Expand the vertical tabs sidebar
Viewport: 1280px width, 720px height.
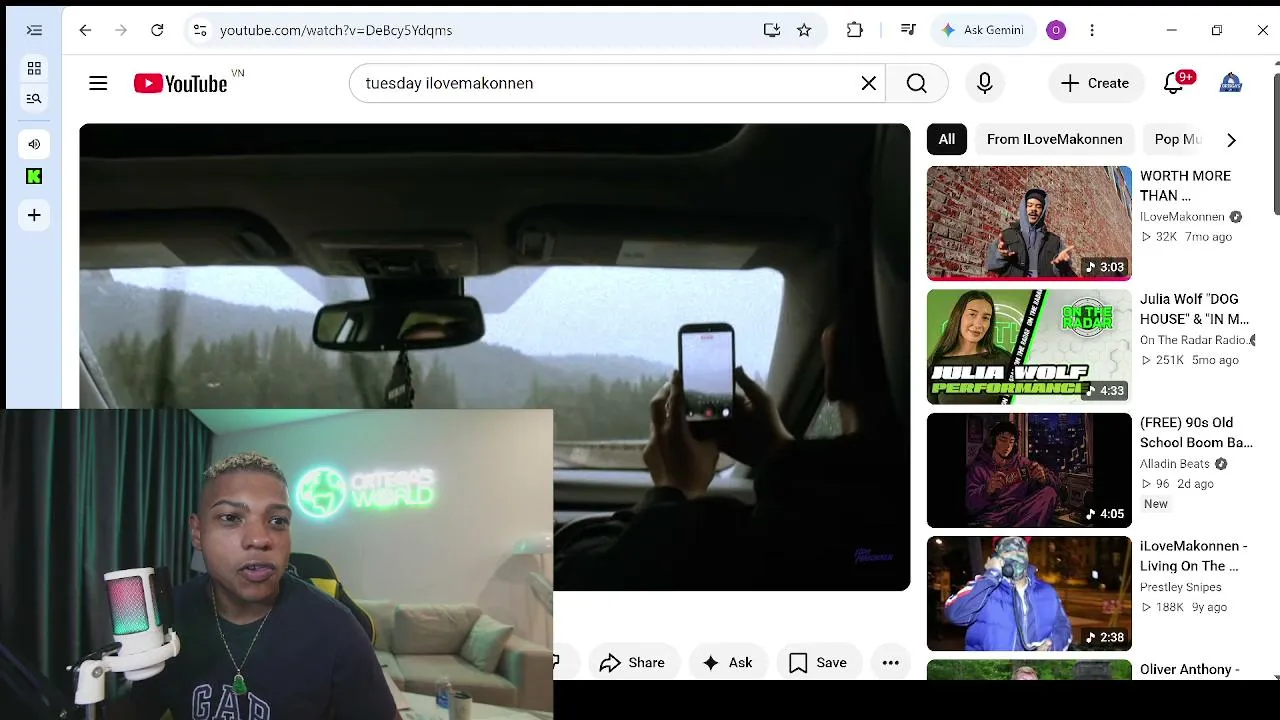34,30
